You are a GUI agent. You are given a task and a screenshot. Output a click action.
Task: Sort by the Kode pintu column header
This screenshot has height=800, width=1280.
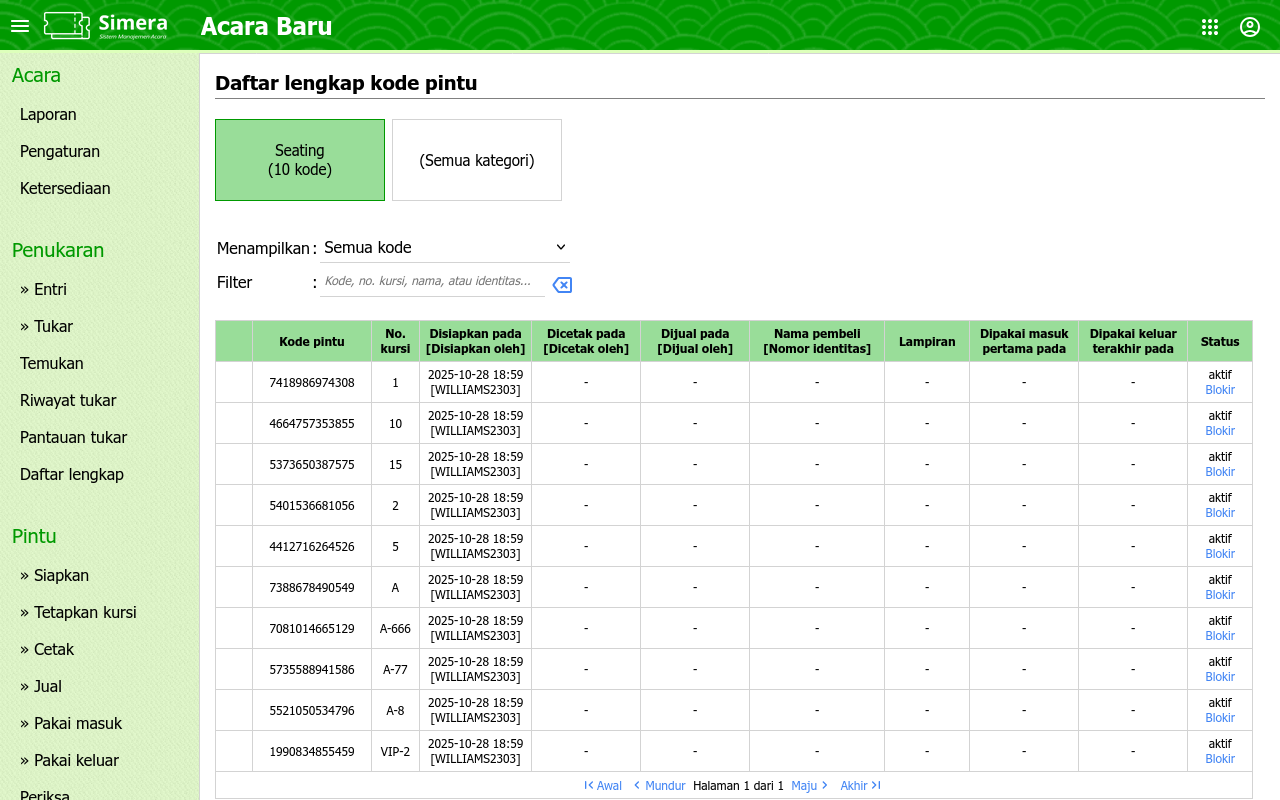312,342
